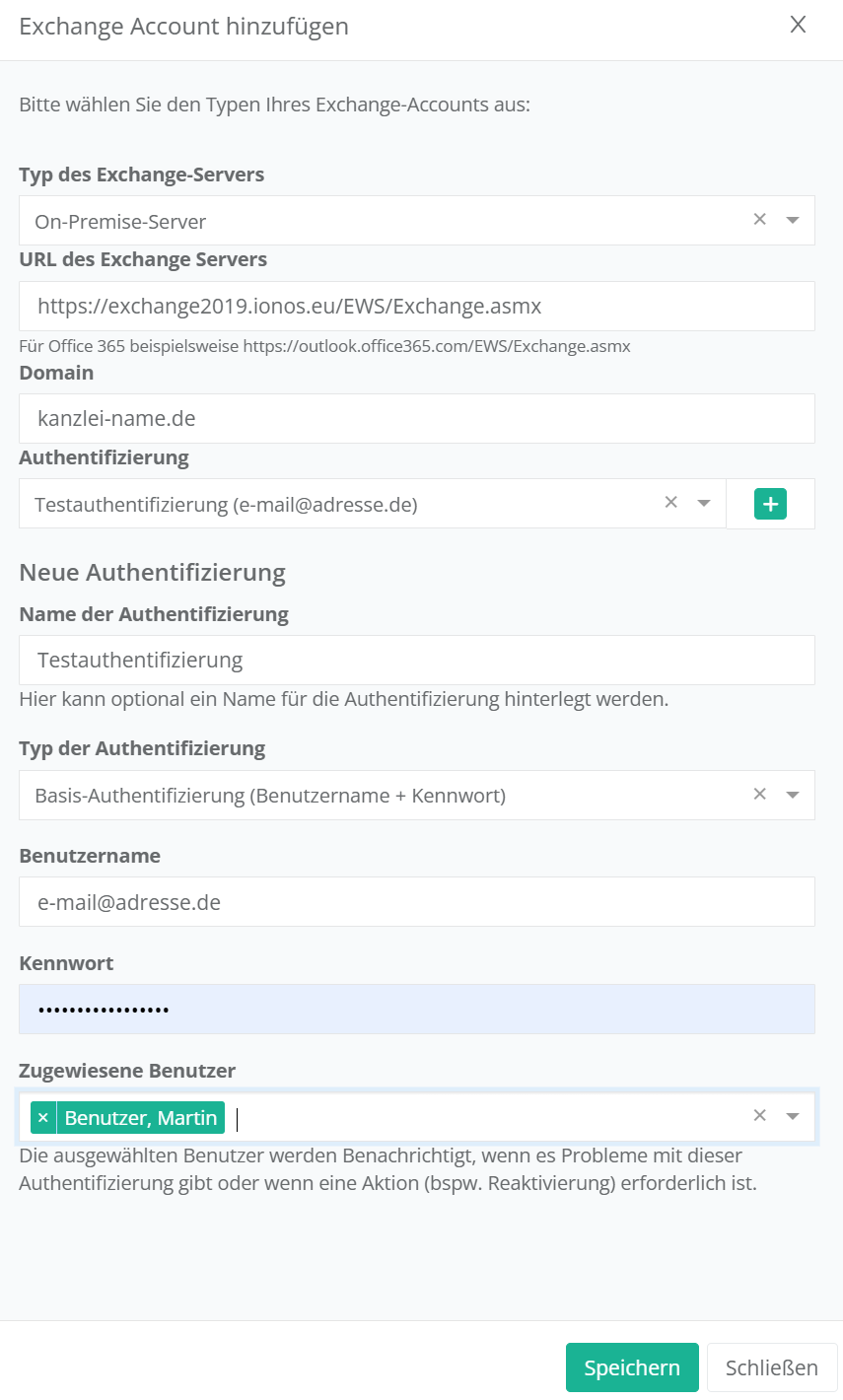Image resolution: width=843 pixels, height=1400 pixels.
Task: Clear the selected Exchange server type
Action: tap(759, 220)
